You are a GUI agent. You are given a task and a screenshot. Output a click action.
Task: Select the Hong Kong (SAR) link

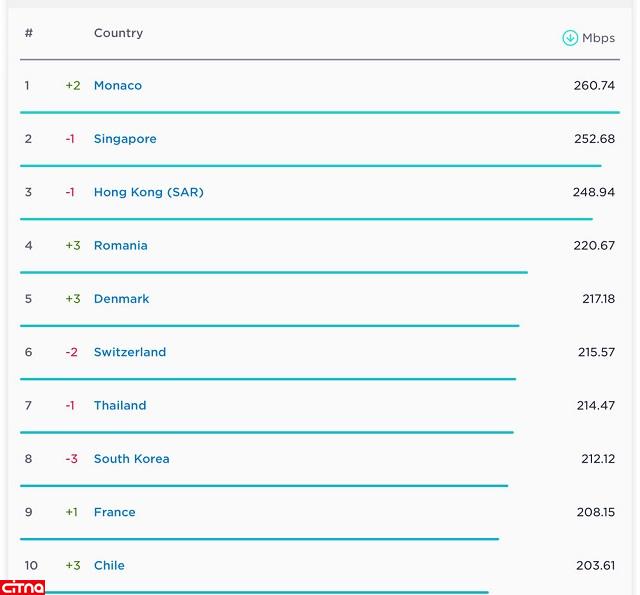[148, 192]
